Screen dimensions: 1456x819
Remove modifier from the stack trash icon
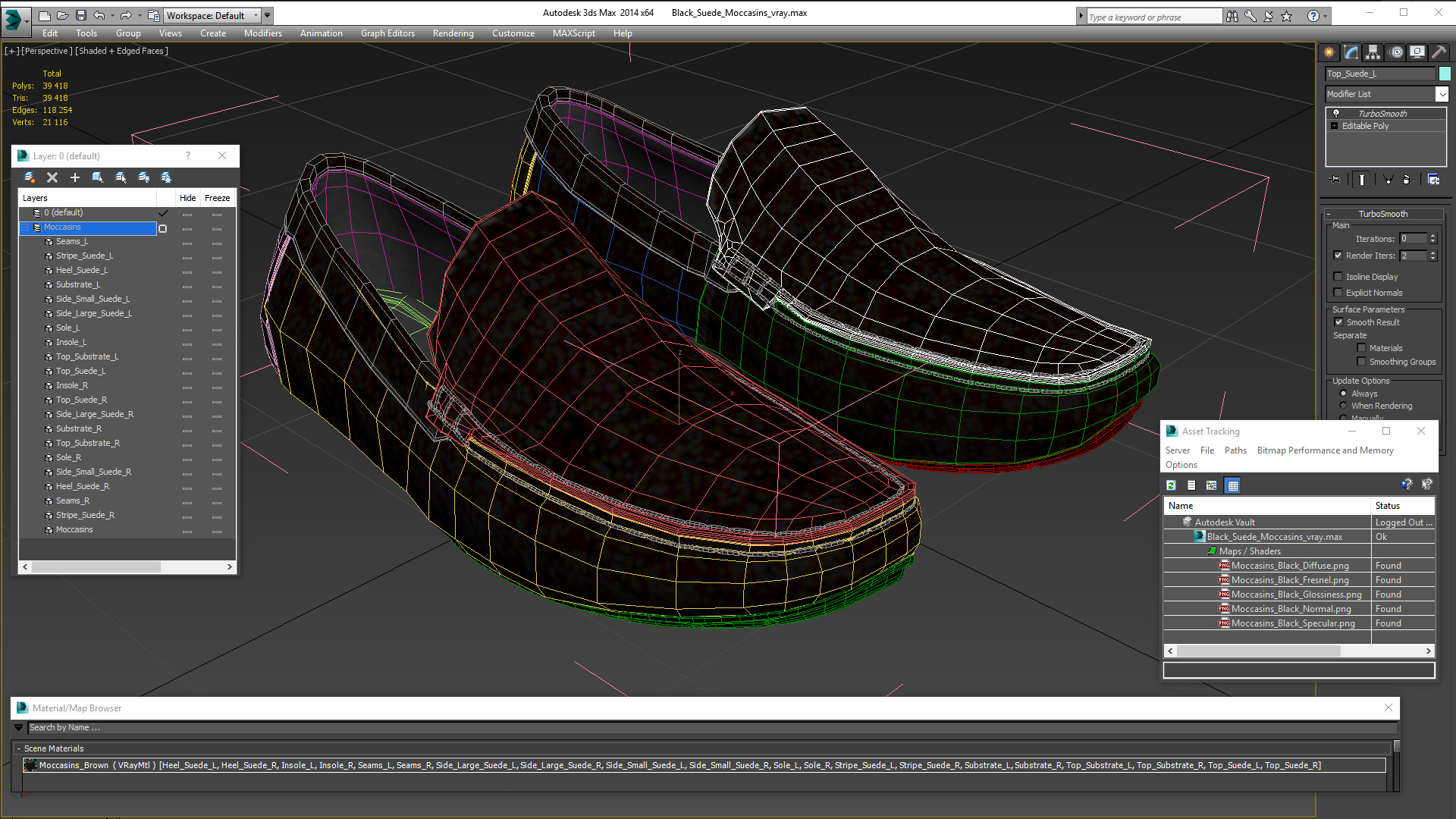click(x=1407, y=180)
